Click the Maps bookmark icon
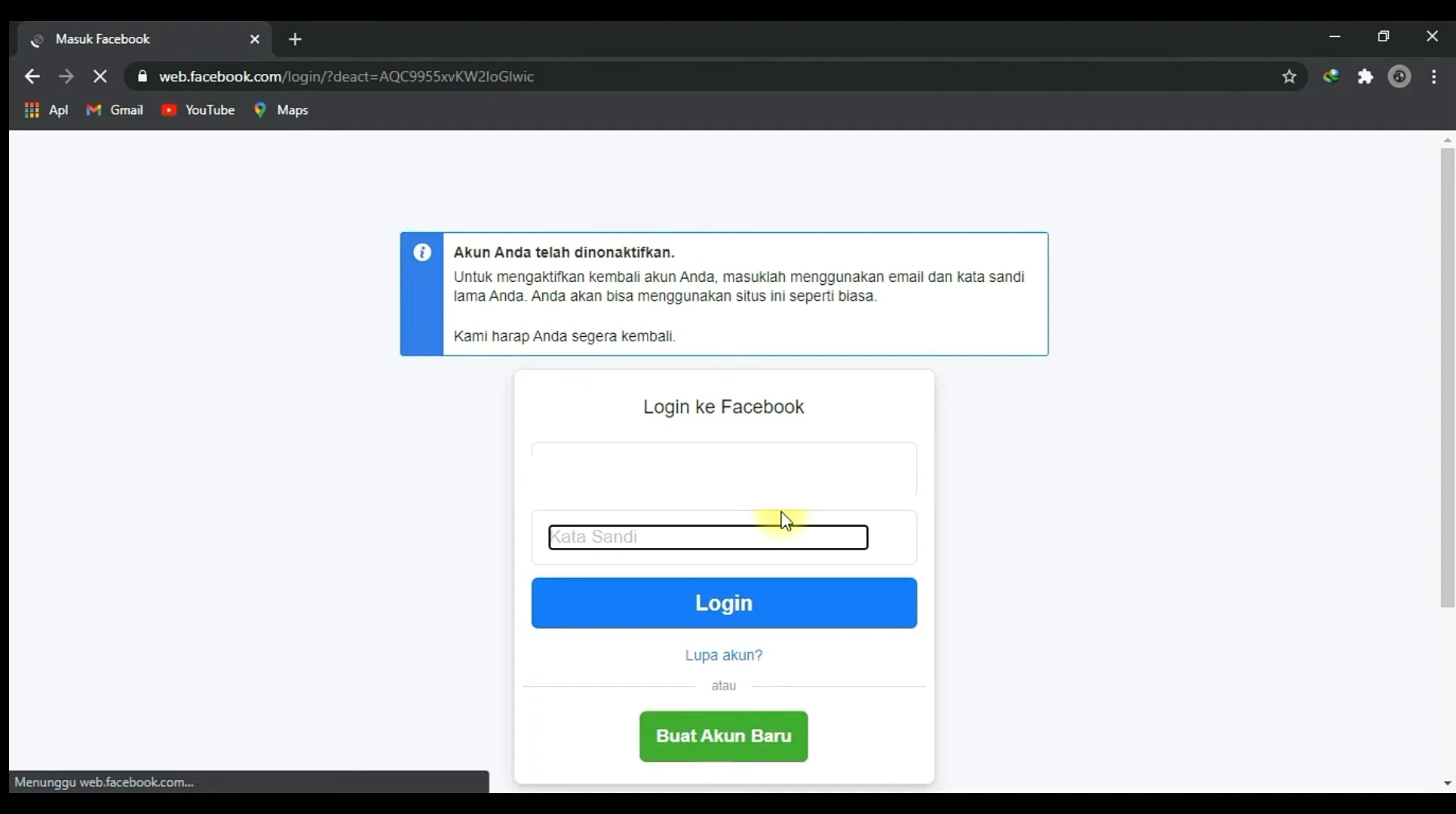1456x814 pixels. (261, 109)
